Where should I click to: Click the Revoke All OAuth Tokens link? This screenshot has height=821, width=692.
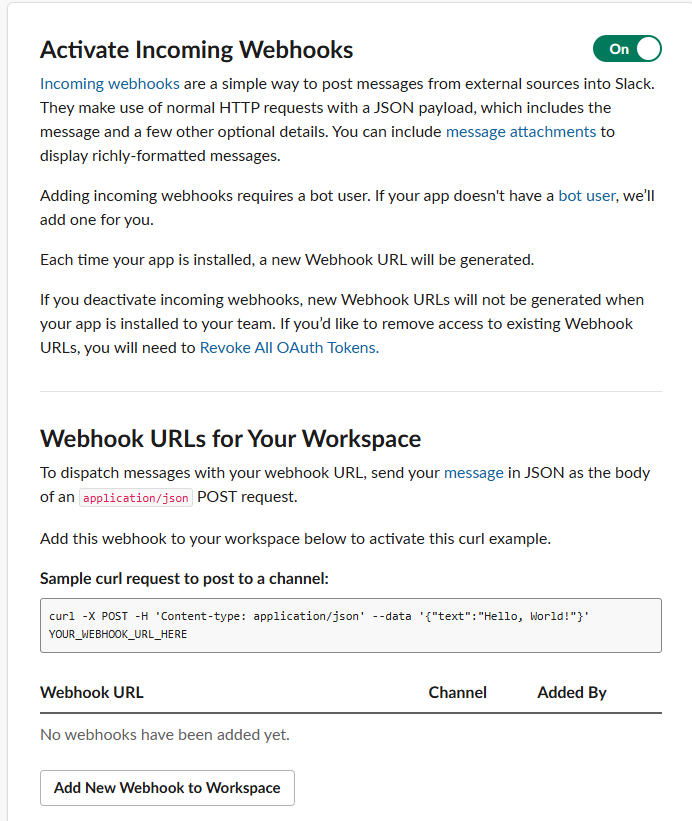tap(289, 348)
